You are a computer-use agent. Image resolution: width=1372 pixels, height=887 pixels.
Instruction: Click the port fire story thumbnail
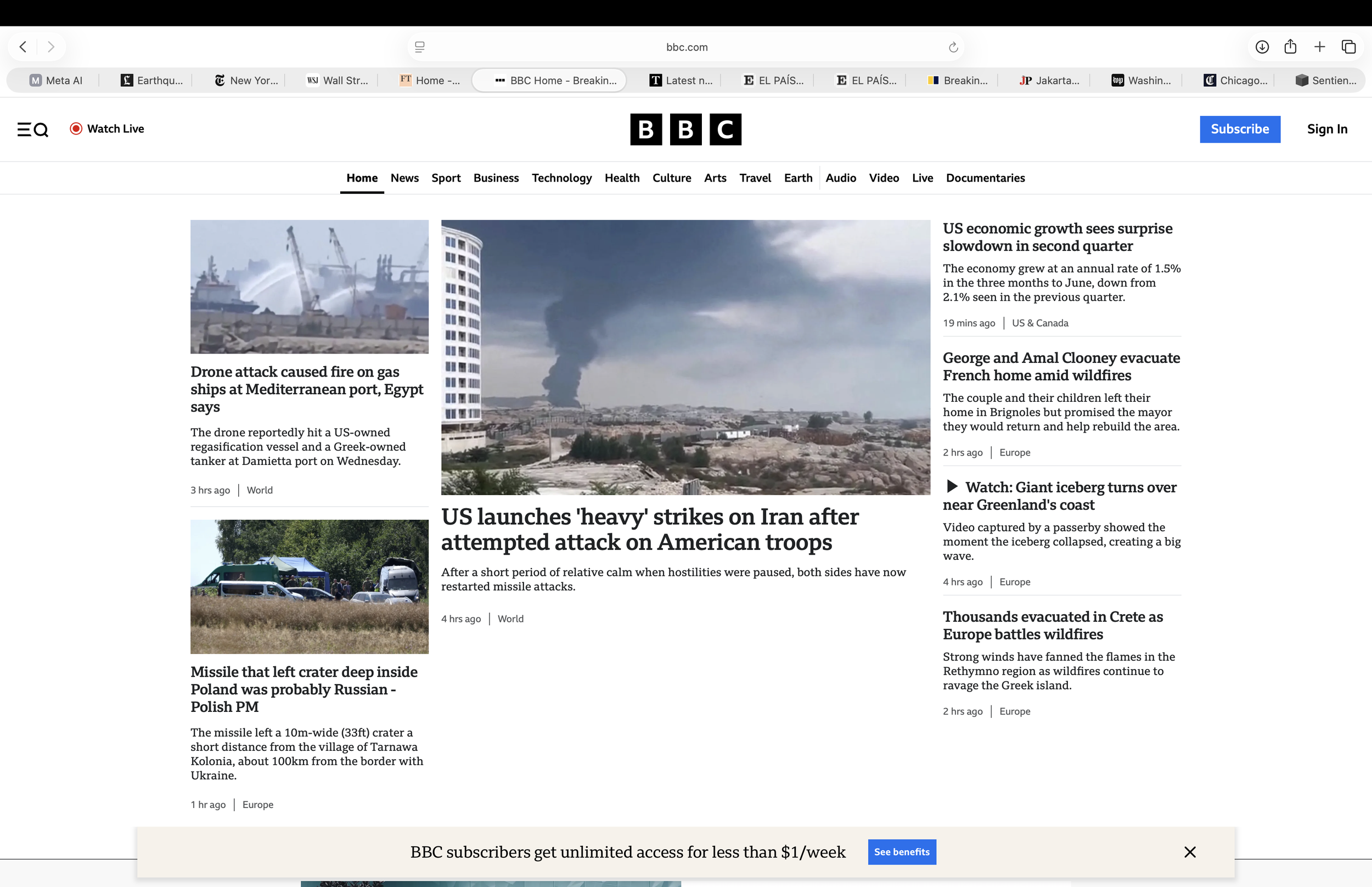tap(309, 287)
